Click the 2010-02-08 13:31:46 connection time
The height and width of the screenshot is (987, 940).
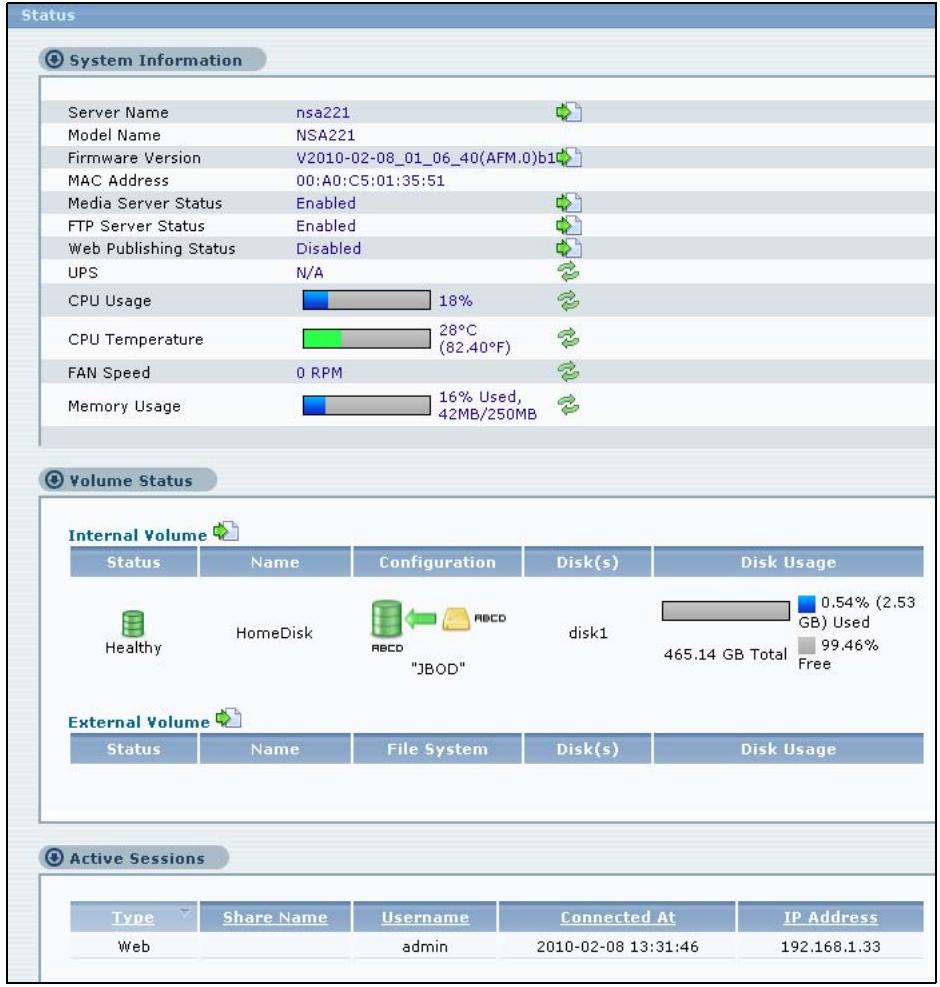pyautogui.click(x=618, y=946)
